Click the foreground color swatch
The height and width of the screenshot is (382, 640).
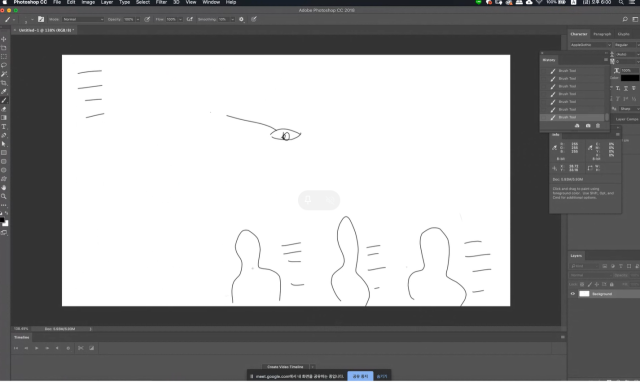tap(2, 220)
